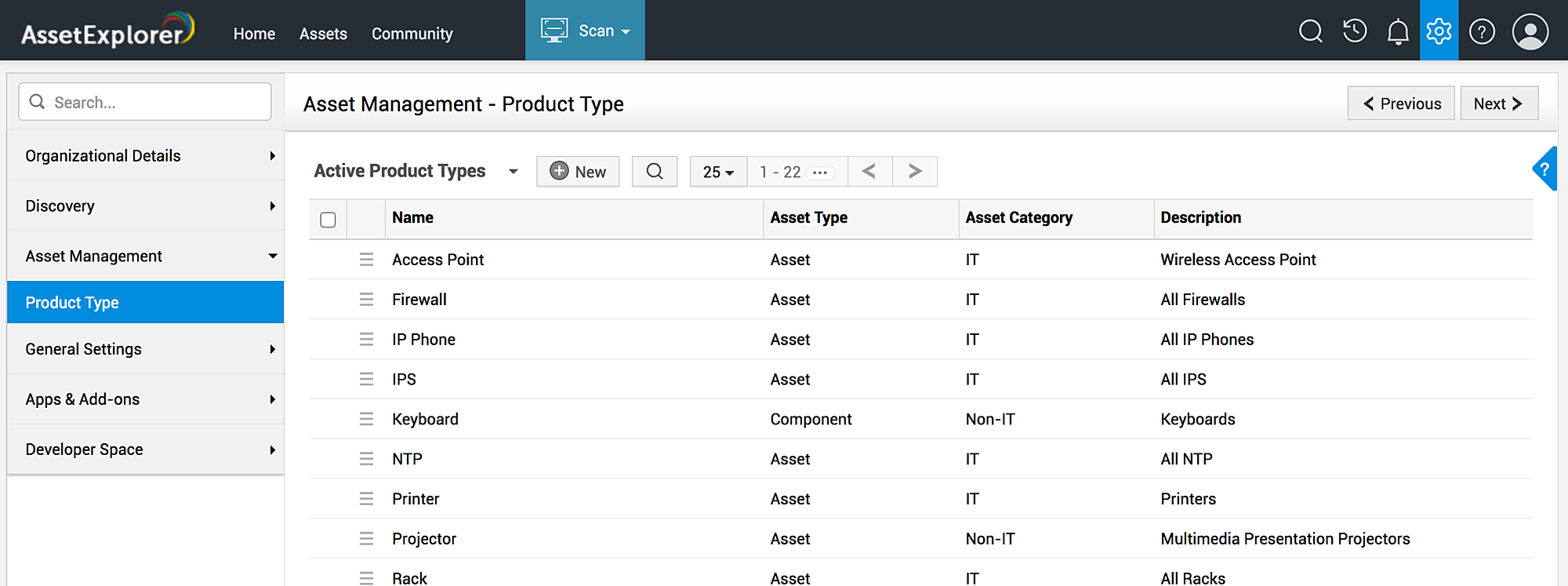Click the Next button

1498,104
